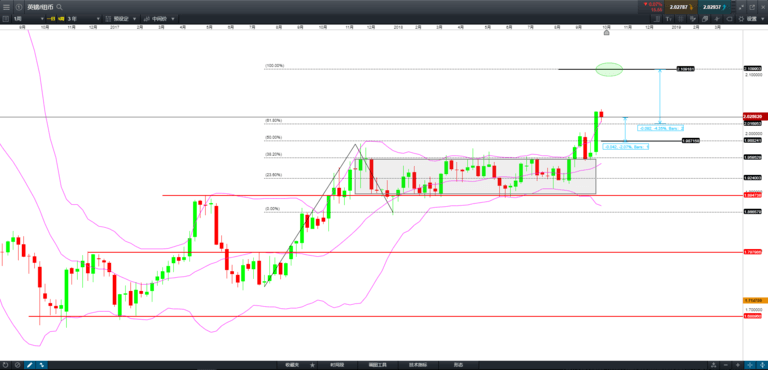Open the 形态 patterns tab
The height and width of the screenshot is (370, 768).
(x=458, y=365)
